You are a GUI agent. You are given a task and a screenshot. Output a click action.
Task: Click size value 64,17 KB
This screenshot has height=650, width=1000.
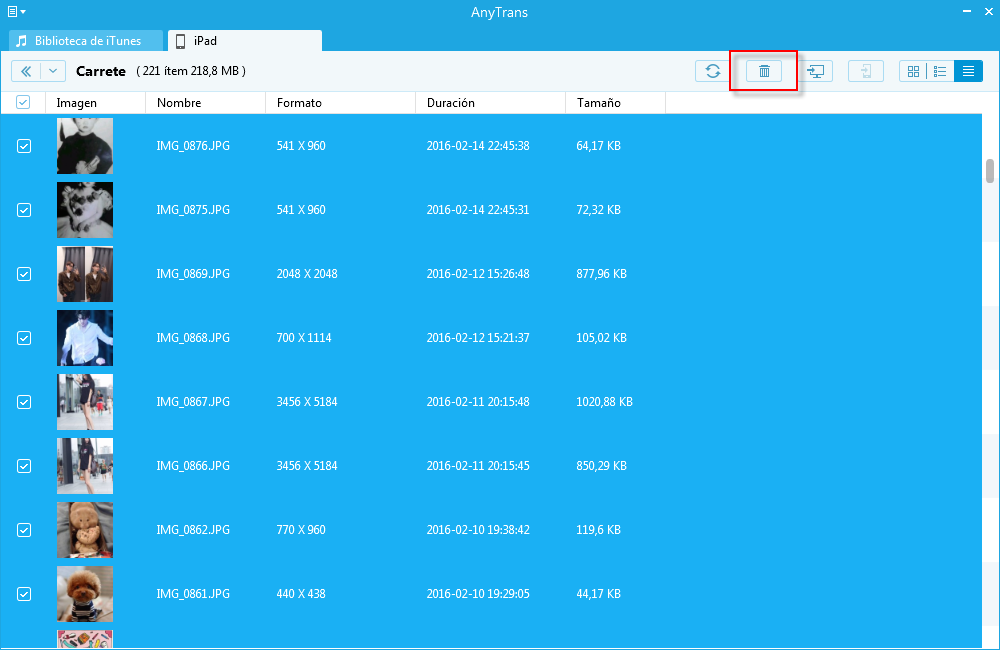tap(598, 146)
